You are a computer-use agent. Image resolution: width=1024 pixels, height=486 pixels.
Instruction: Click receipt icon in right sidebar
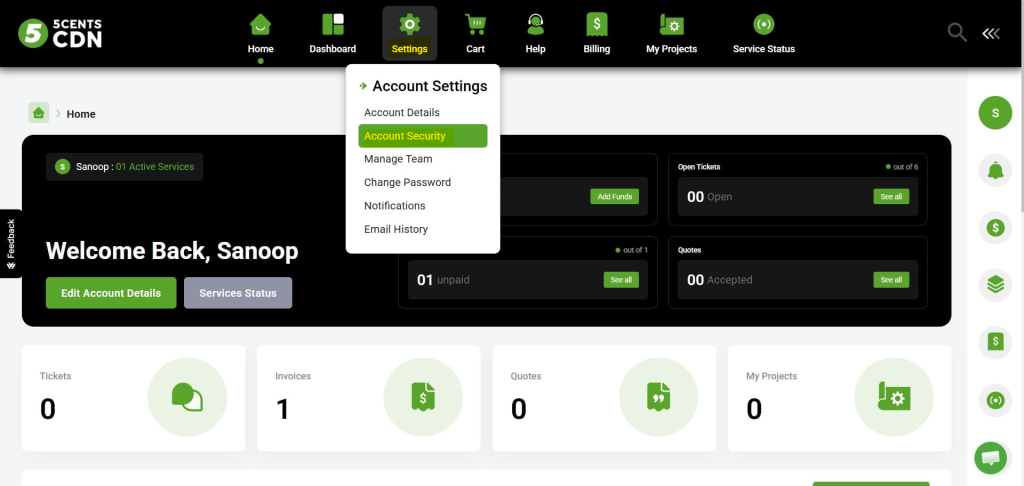[x=995, y=342]
